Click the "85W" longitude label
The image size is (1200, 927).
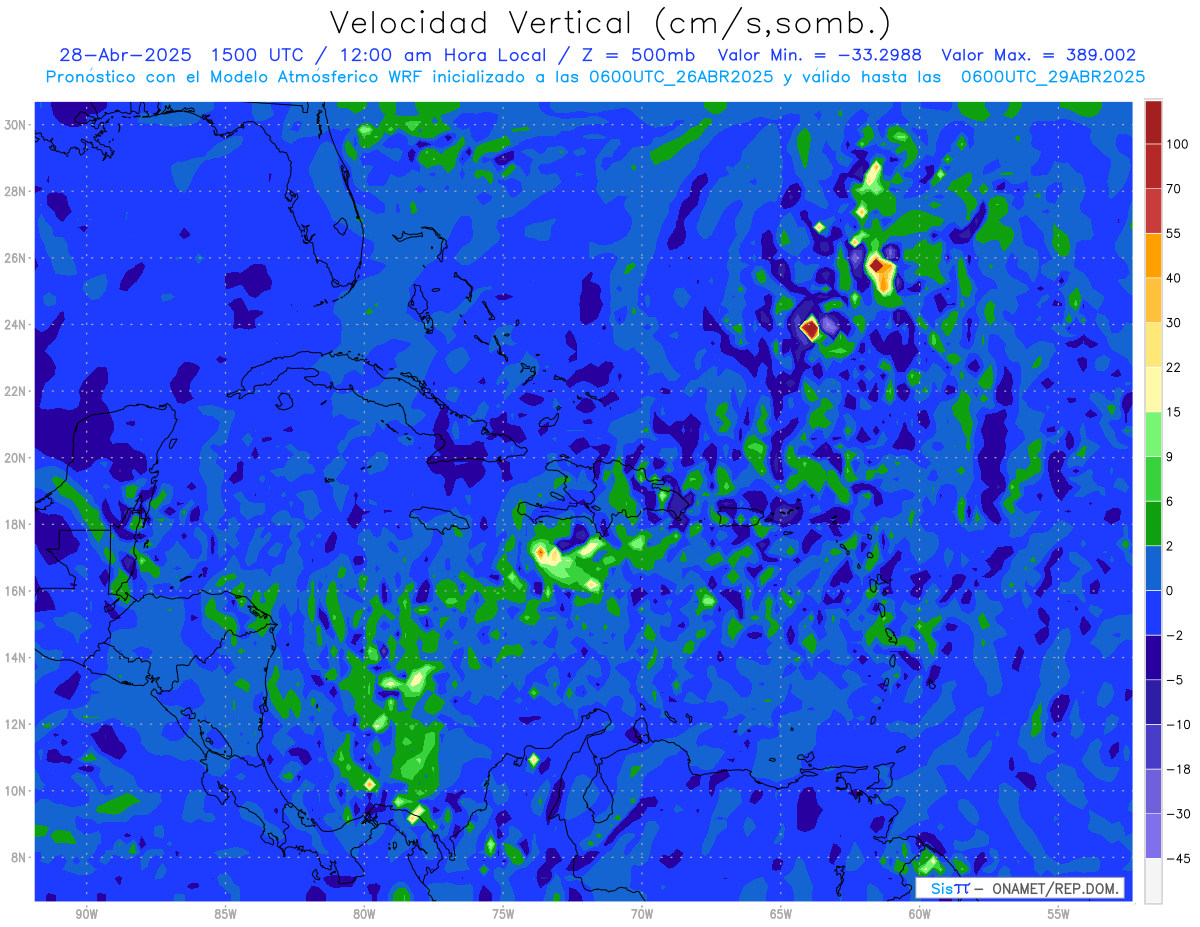click(225, 914)
